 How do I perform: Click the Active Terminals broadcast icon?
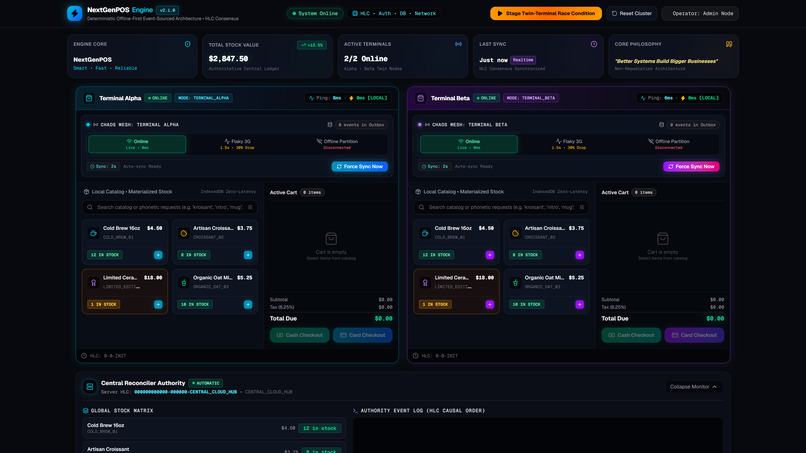(x=458, y=44)
